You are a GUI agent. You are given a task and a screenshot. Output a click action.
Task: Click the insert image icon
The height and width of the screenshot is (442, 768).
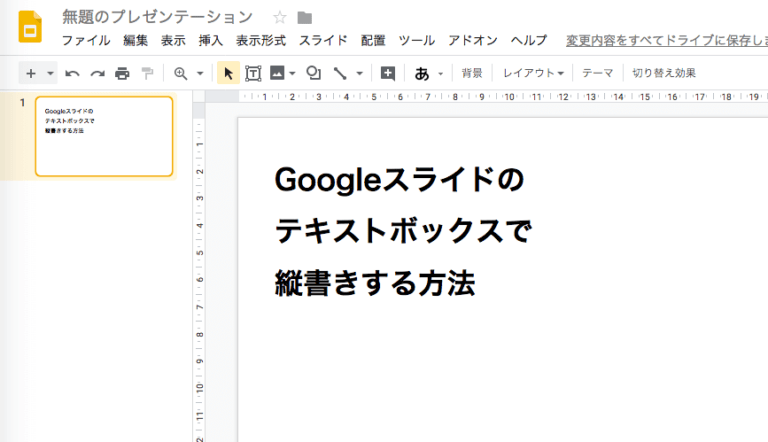[277, 74]
